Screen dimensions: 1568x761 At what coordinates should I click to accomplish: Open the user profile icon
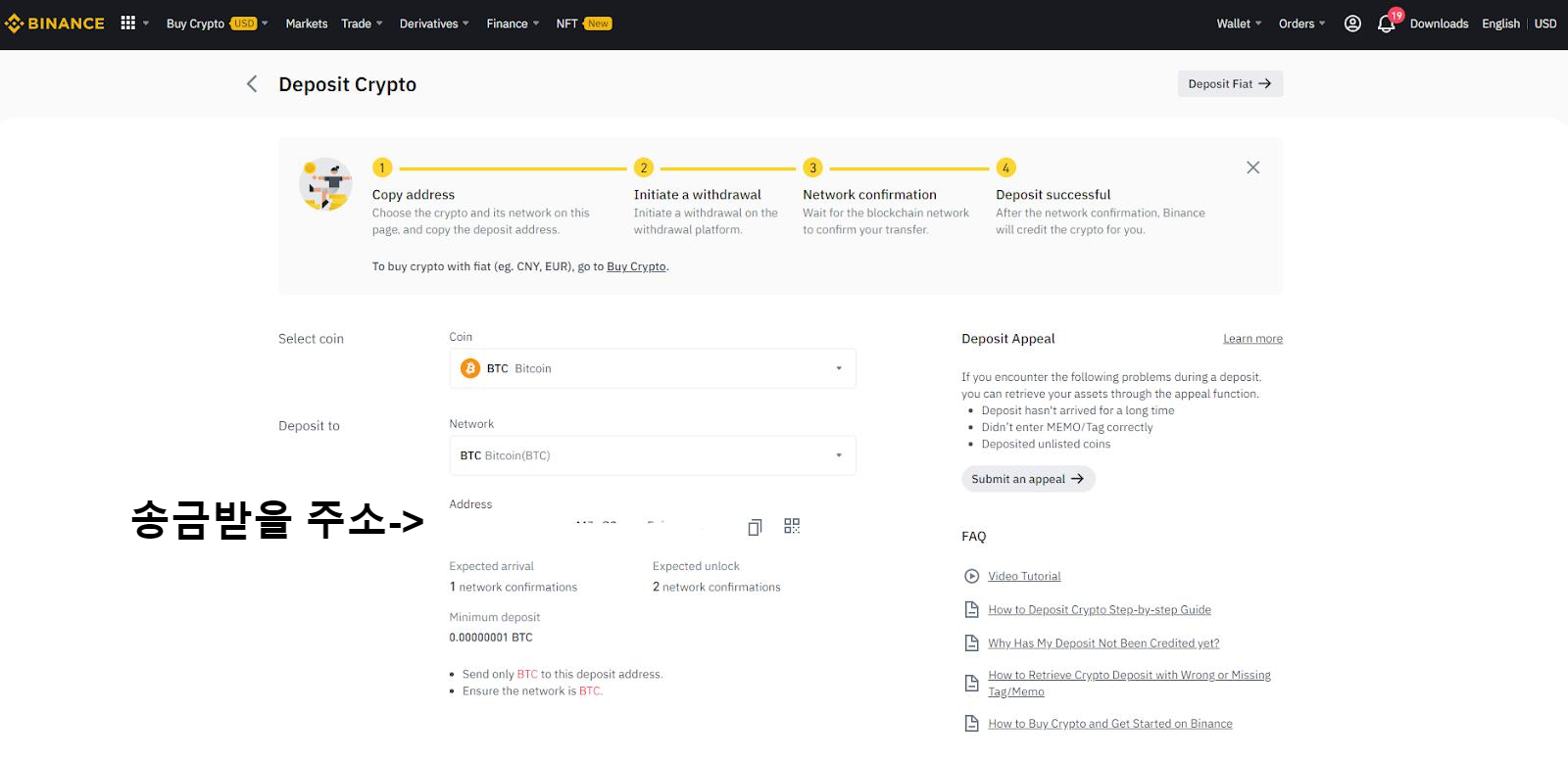1352,24
